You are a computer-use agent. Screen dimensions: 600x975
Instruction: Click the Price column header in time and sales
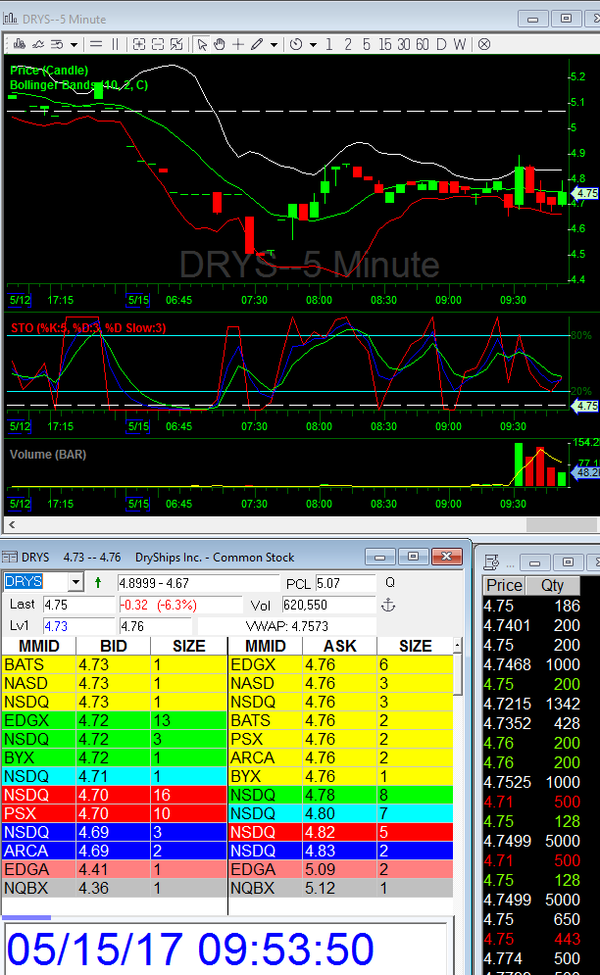[504, 586]
